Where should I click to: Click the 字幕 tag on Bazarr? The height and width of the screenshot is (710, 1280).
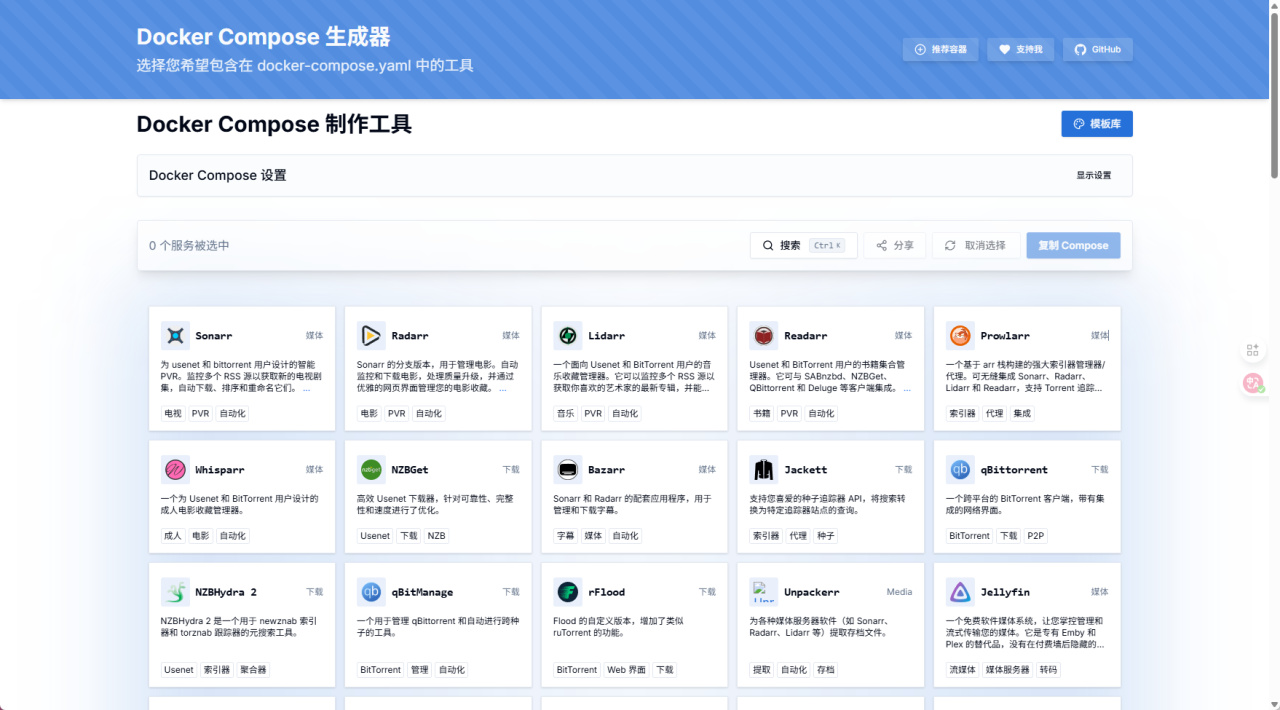click(x=566, y=536)
